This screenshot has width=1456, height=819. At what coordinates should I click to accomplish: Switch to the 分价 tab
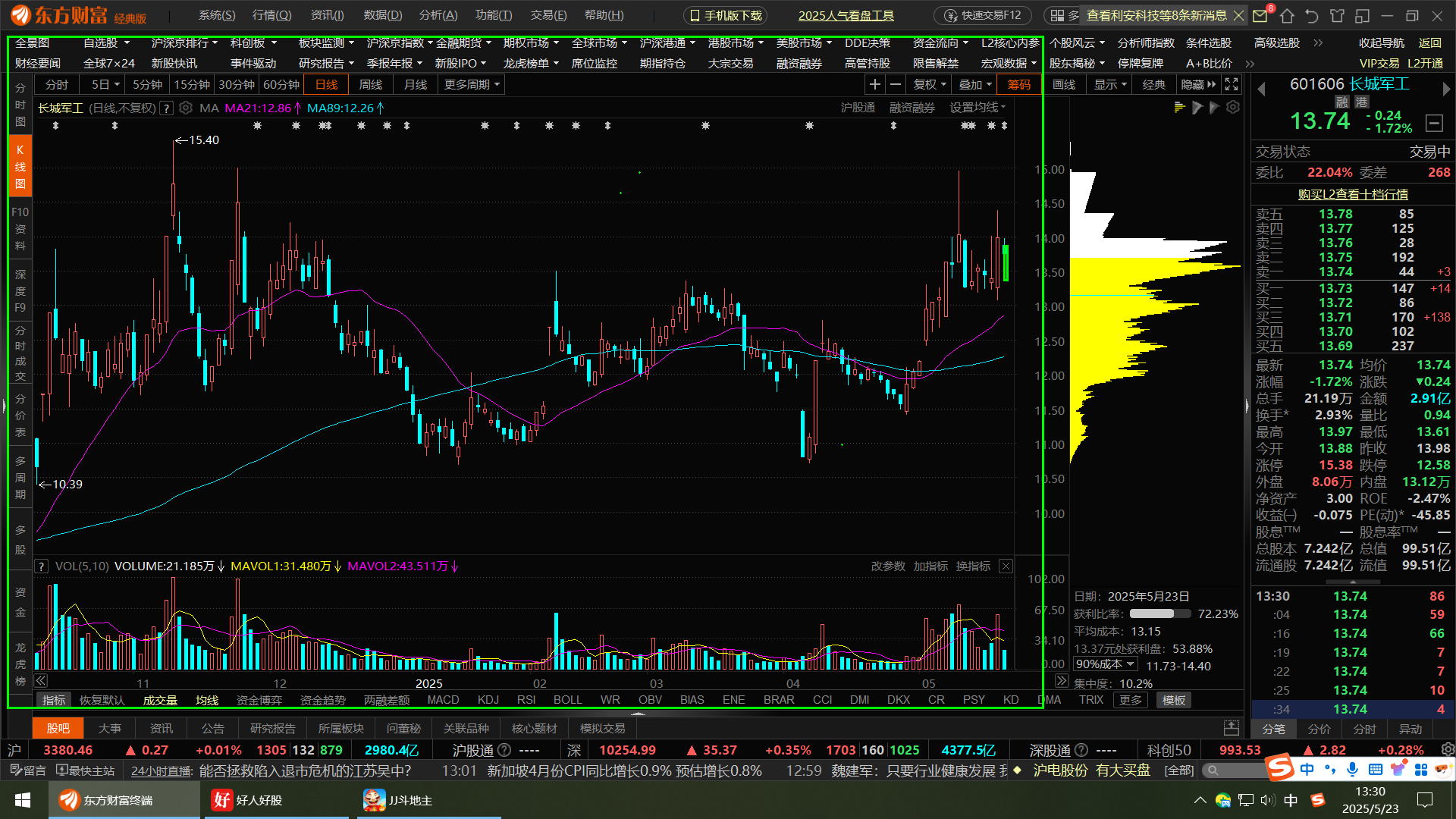coord(1319,729)
